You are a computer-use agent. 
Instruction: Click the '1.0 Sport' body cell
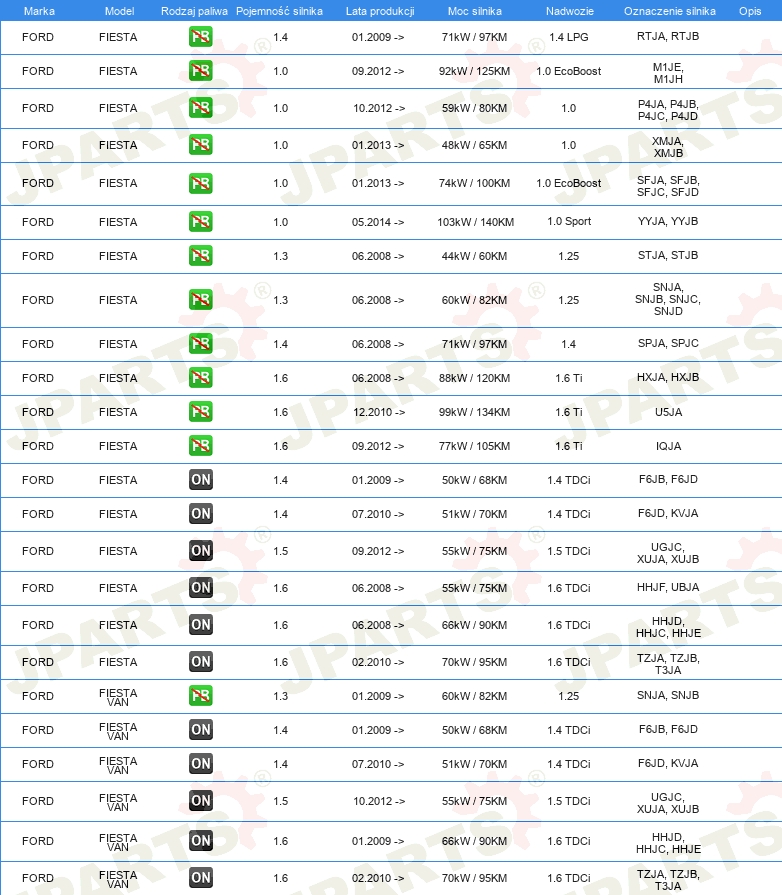pyautogui.click(x=569, y=221)
